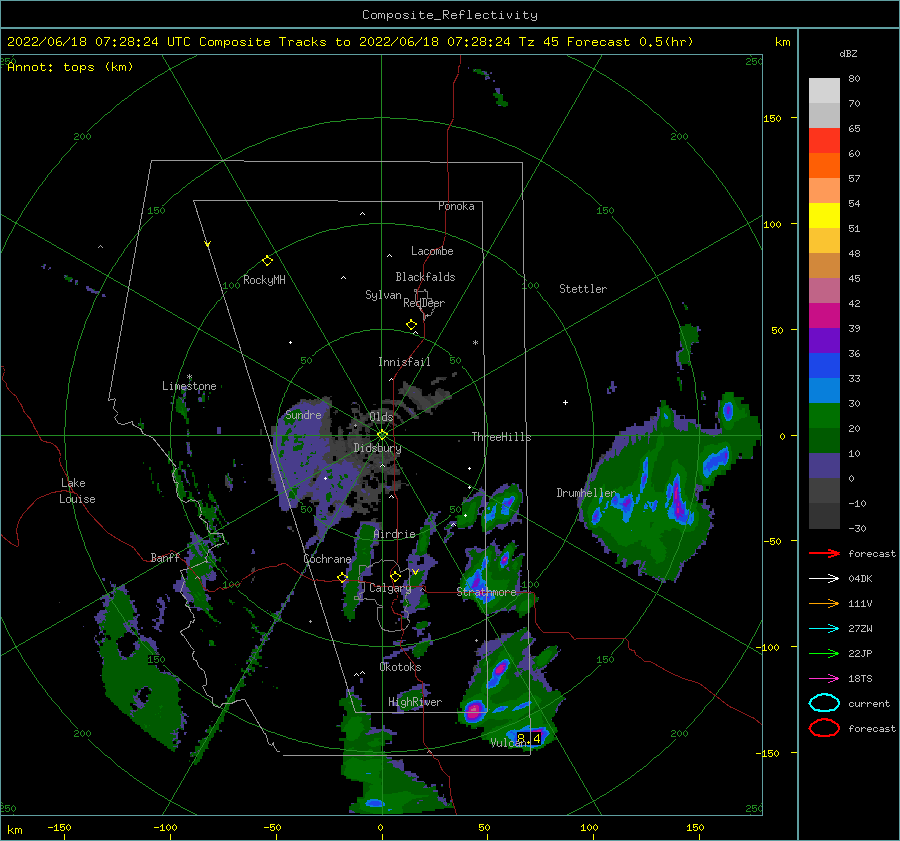Select the white 04DK track arrow
The height and width of the screenshot is (841, 900).
(x=824, y=579)
